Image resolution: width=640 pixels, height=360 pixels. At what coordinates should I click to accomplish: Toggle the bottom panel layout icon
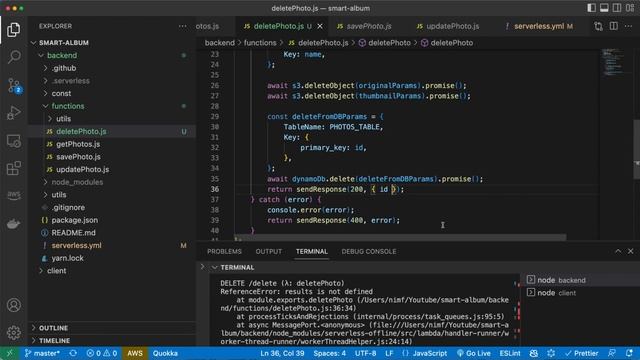(604, 8)
